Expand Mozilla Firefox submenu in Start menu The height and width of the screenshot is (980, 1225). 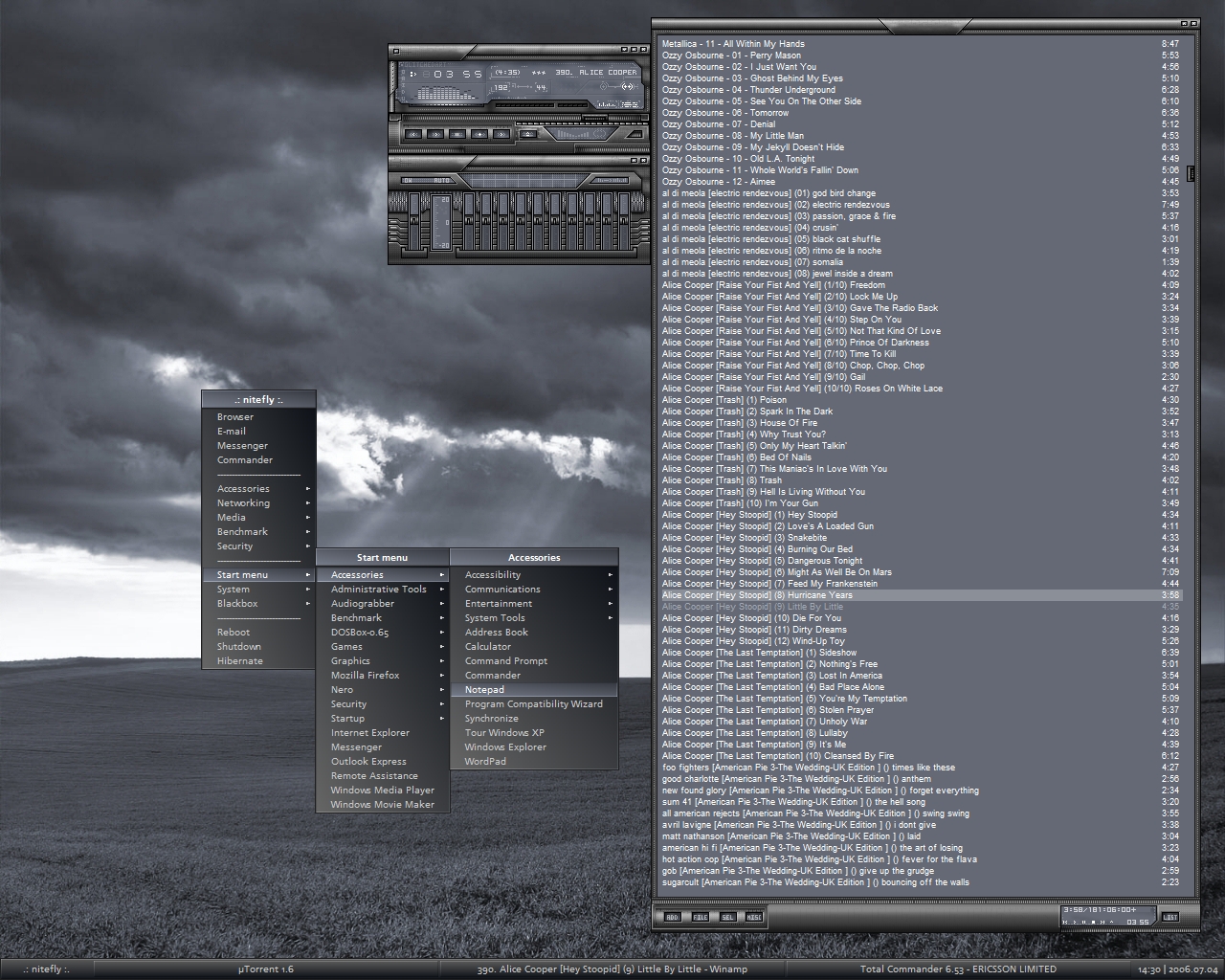383,676
